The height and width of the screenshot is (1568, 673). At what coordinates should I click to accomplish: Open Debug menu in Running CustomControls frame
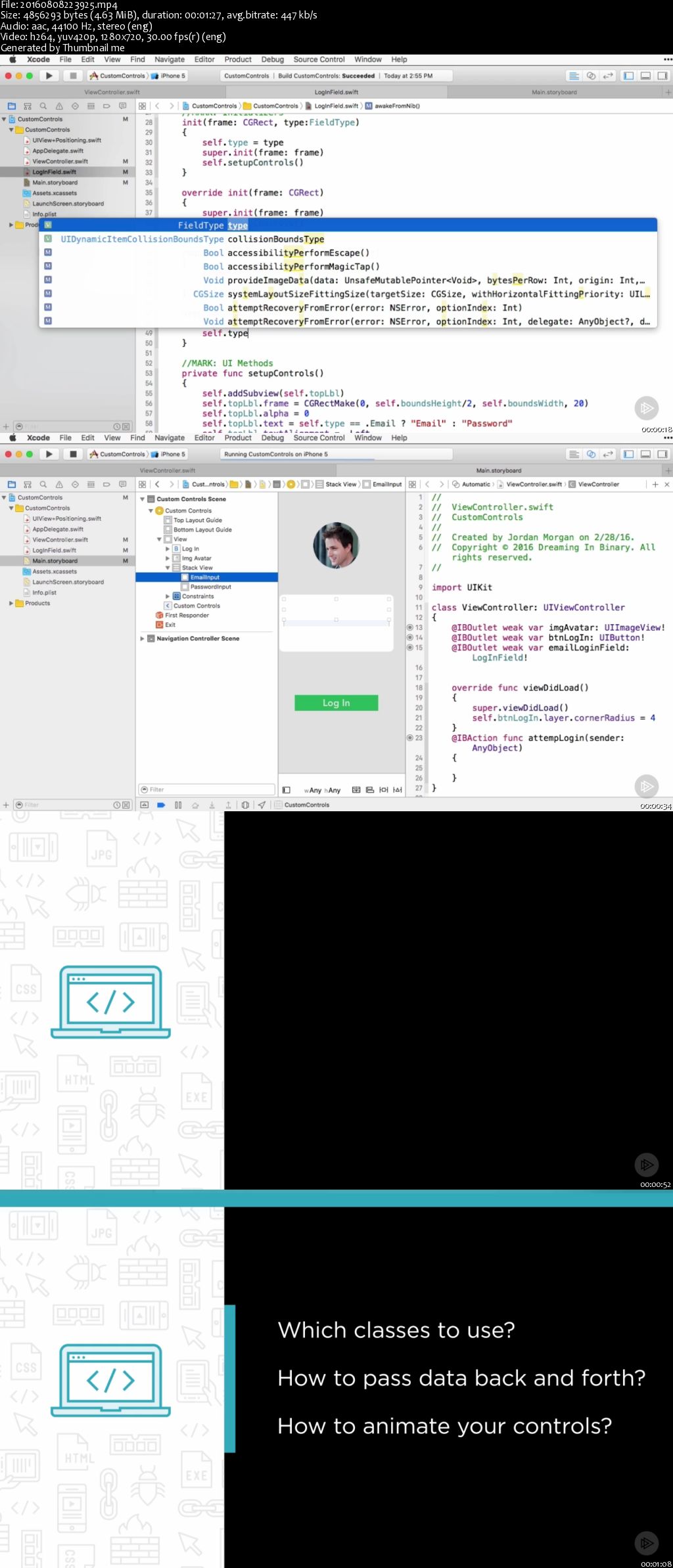(273, 437)
